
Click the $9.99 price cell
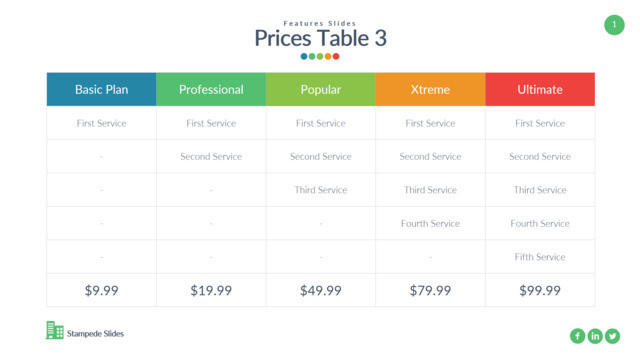click(x=102, y=290)
